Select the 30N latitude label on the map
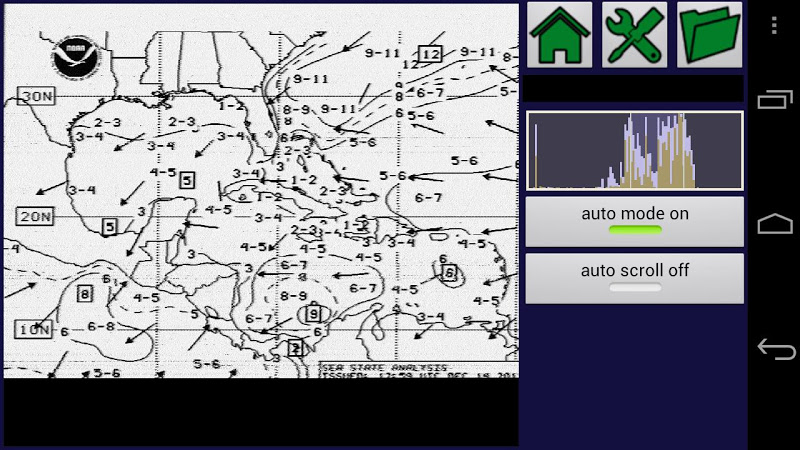The height and width of the screenshot is (450, 800). [x=36, y=96]
